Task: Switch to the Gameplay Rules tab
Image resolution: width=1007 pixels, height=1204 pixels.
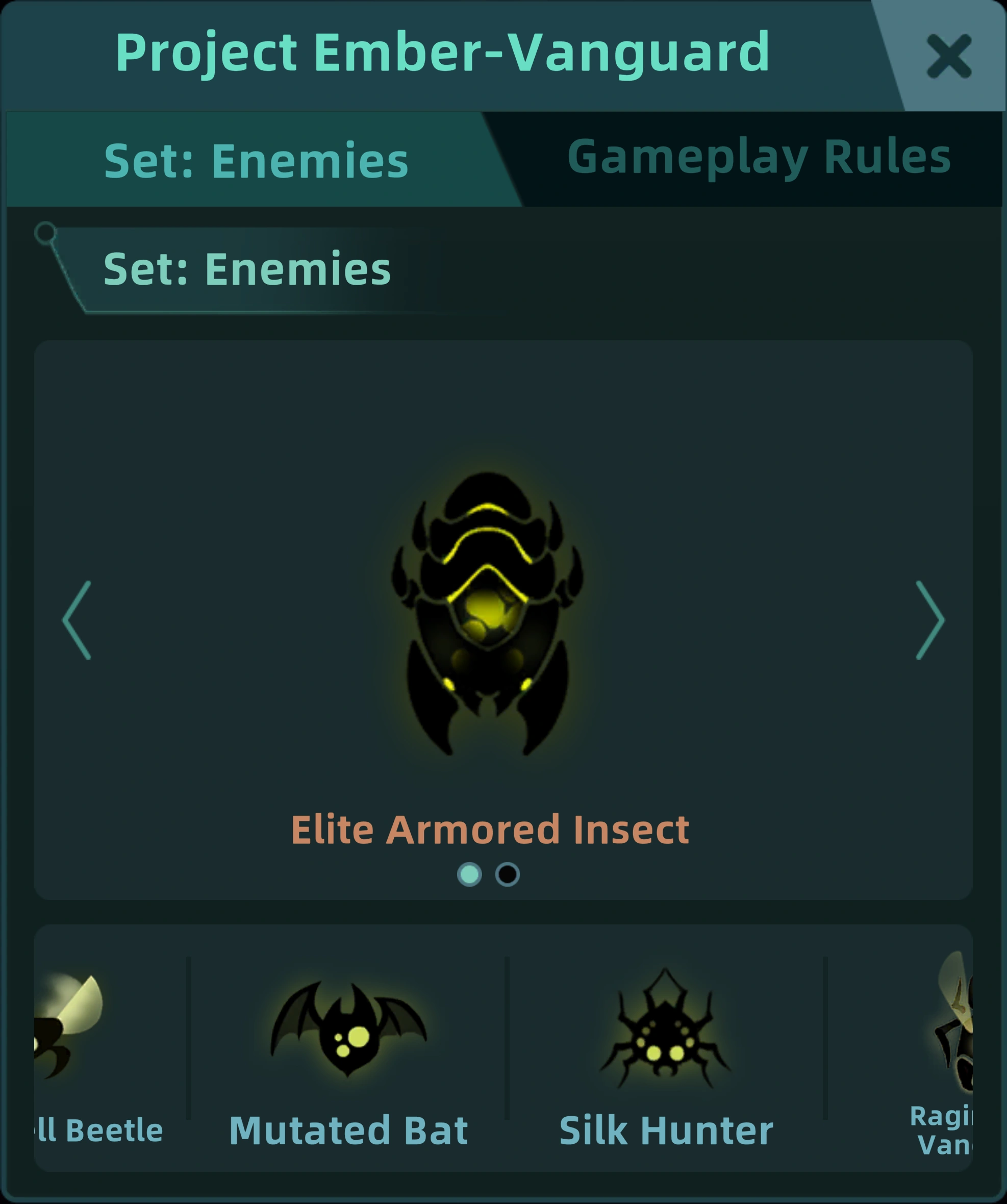Action: point(760,158)
